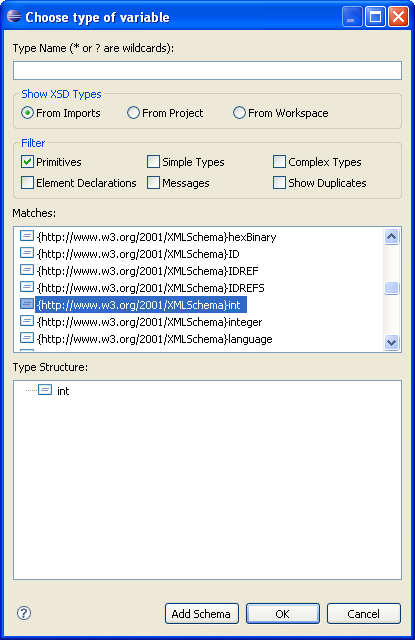
Task: Click the Type Name input field
Action: [207, 71]
